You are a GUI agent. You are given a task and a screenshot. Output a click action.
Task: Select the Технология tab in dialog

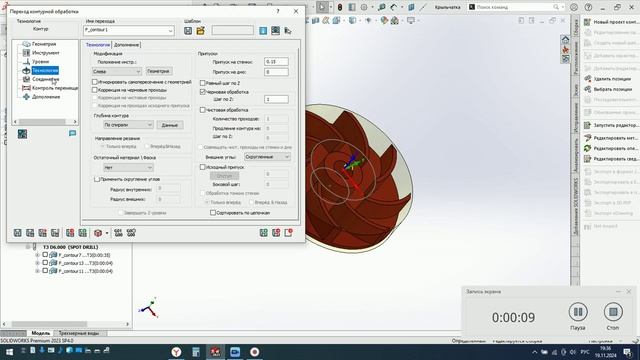point(98,45)
